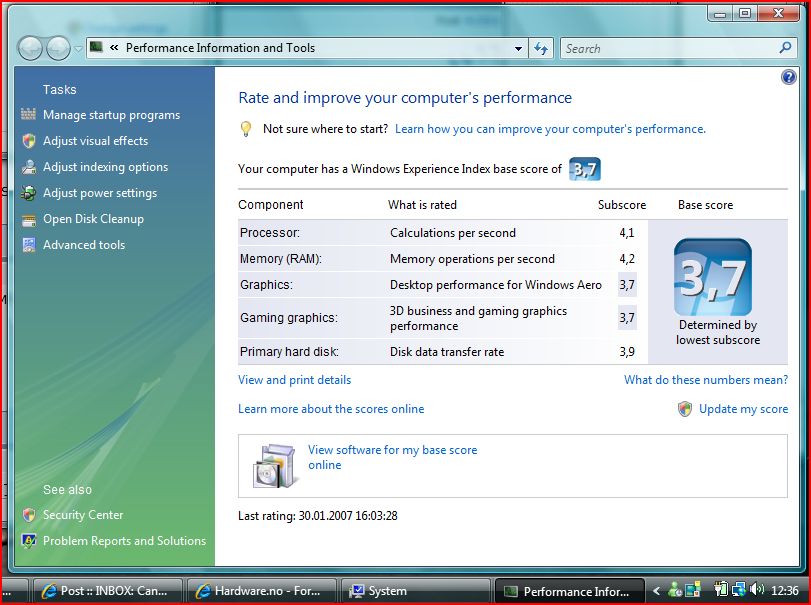Click the Graphics subscore 3,7
The image size is (811, 605).
click(627, 285)
